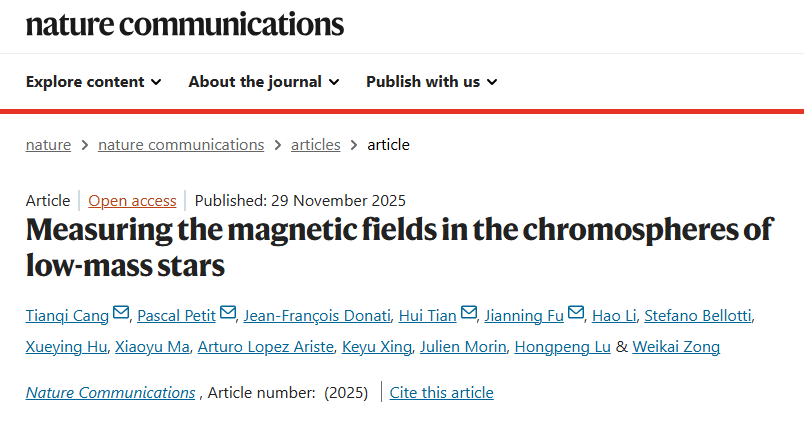
Task: Select Cite this article link
Action: [441, 392]
